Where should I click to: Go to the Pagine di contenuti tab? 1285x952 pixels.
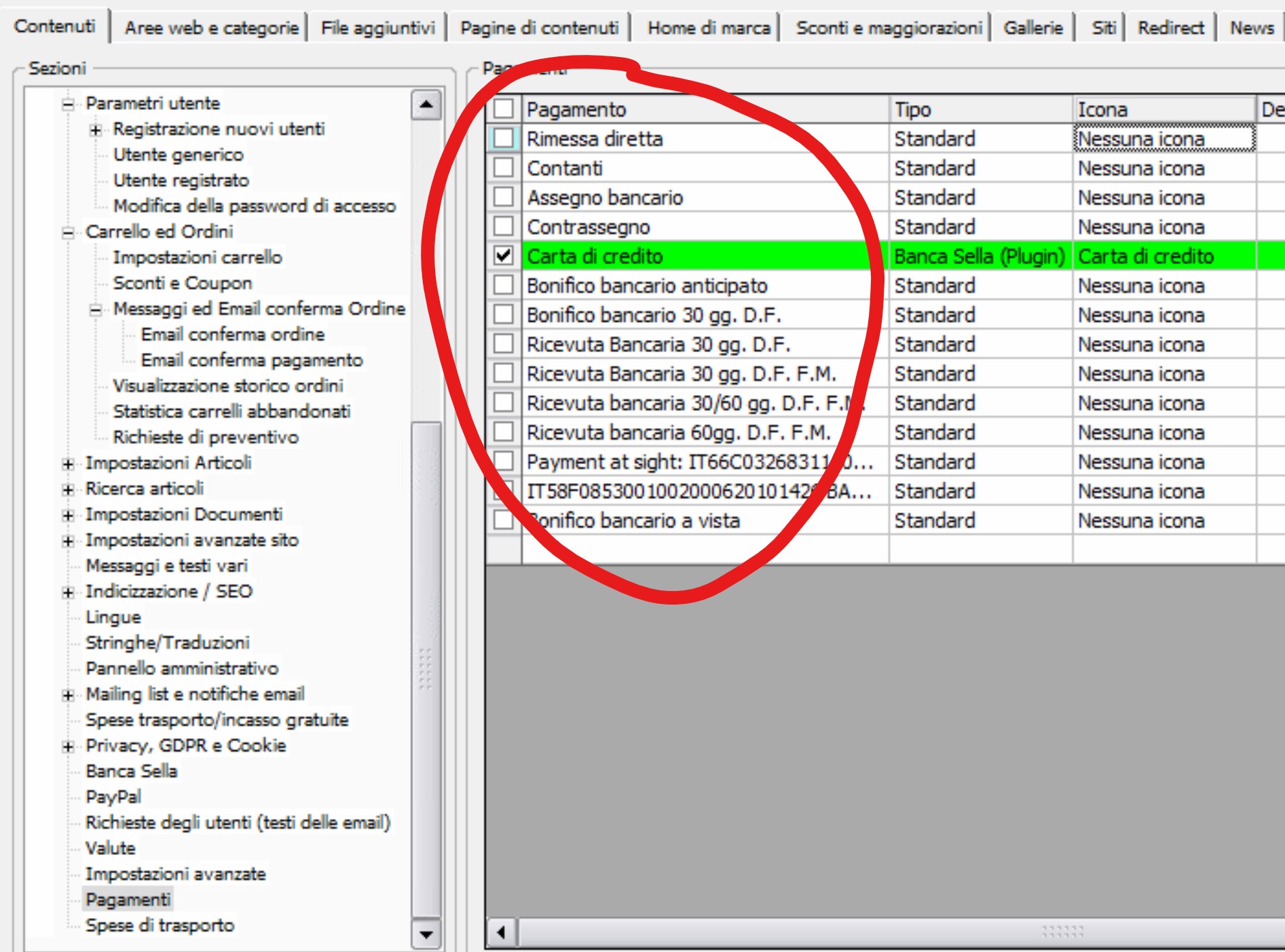pyautogui.click(x=539, y=28)
